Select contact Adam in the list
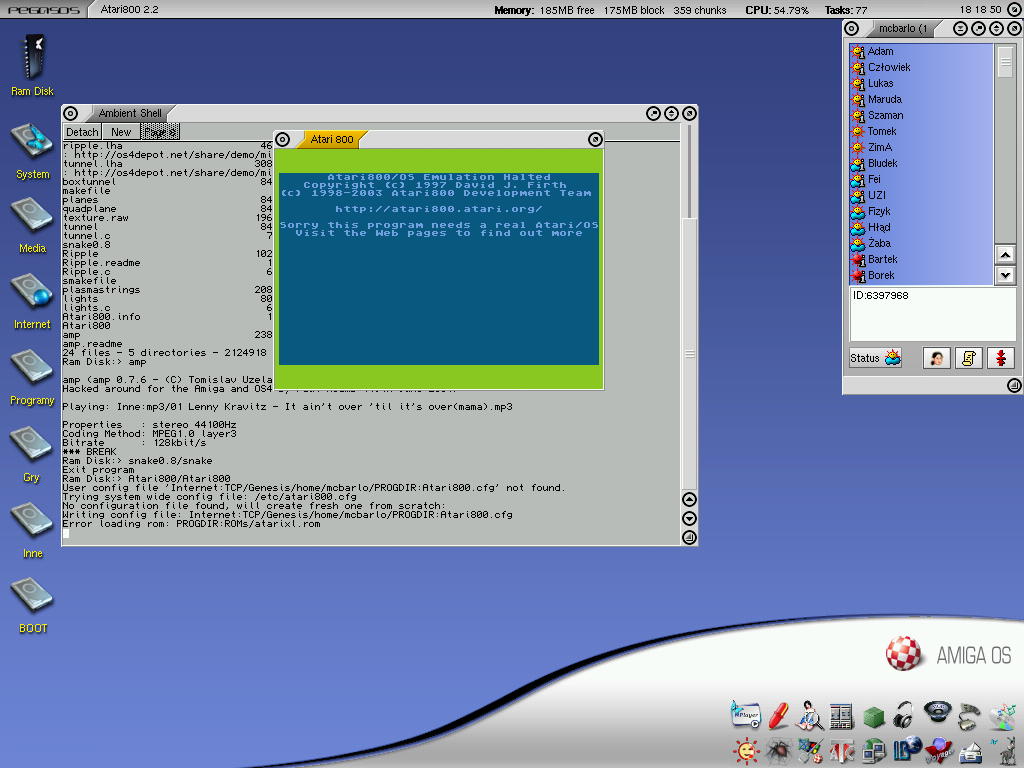The width and height of the screenshot is (1024, 768). tap(921, 52)
